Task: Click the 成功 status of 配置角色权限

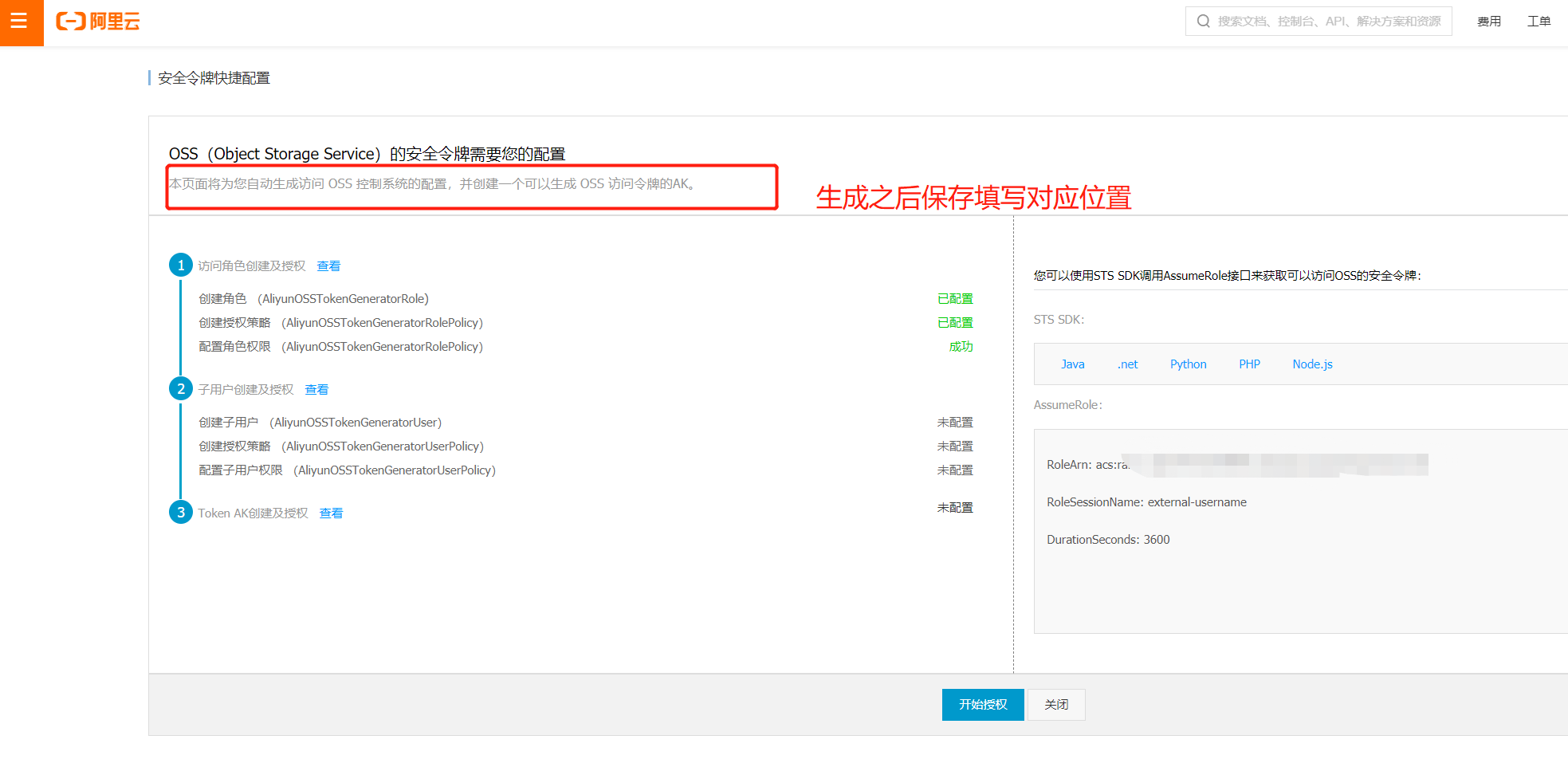Action: coord(961,347)
